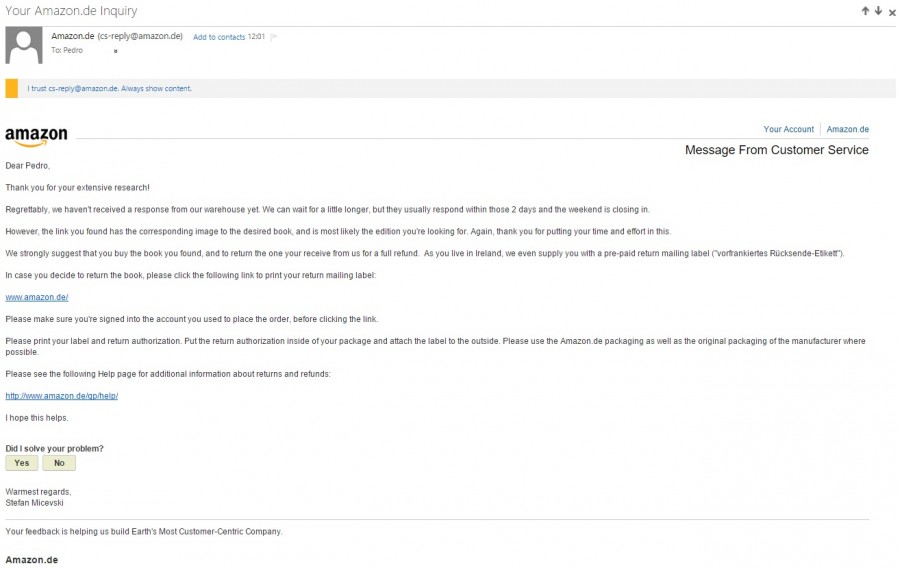Open the Amazon.de header link
The image size is (900, 568).
[847, 129]
